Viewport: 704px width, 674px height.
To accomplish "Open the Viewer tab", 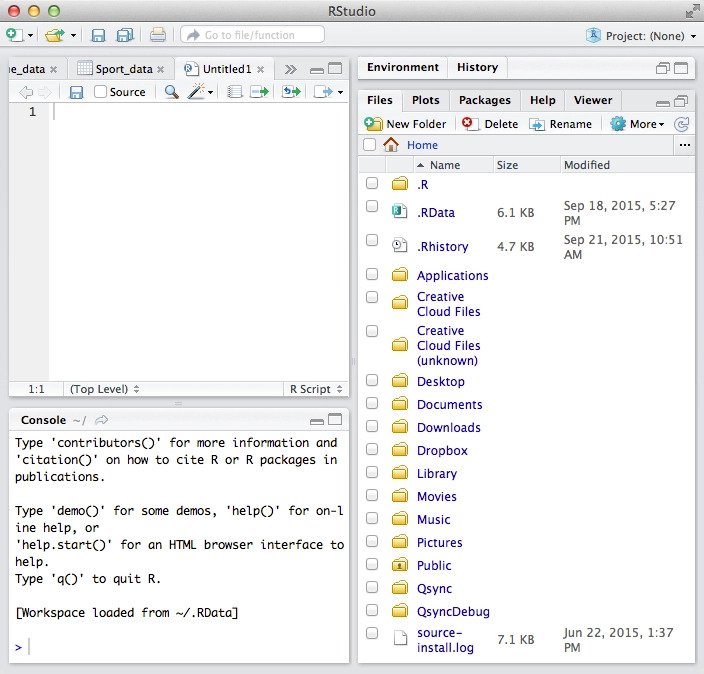I will click(593, 100).
